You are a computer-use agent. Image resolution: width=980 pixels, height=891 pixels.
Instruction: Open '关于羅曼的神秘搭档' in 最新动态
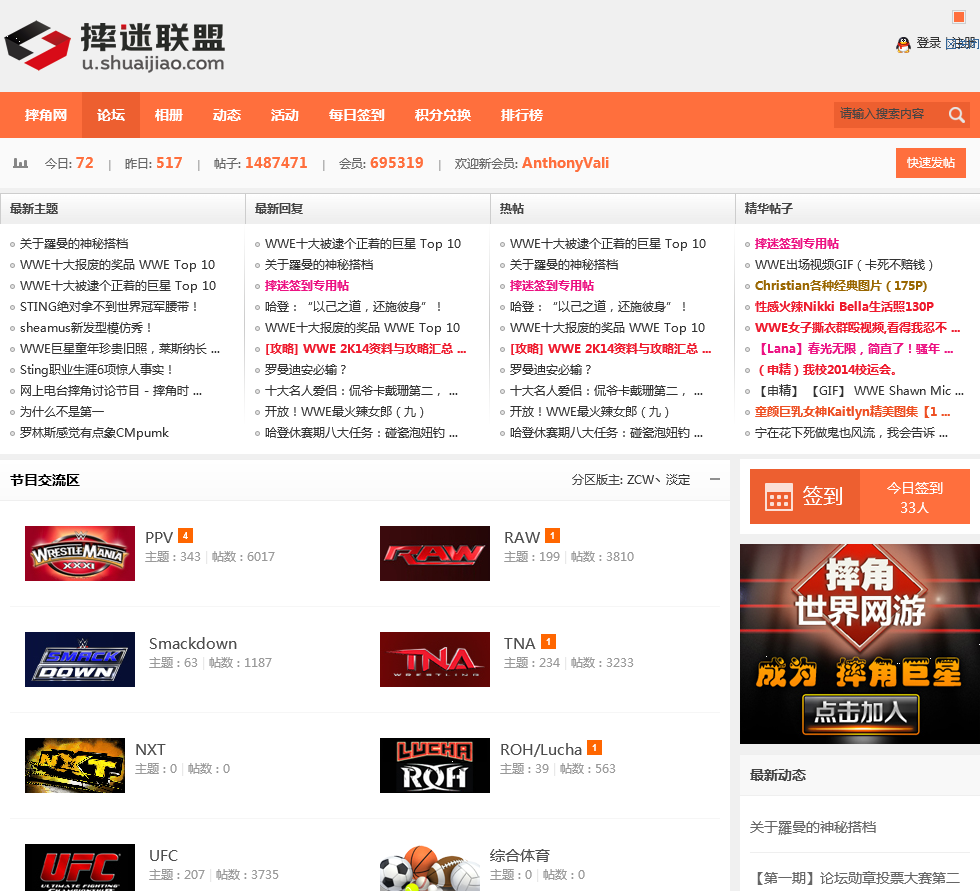click(812, 827)
